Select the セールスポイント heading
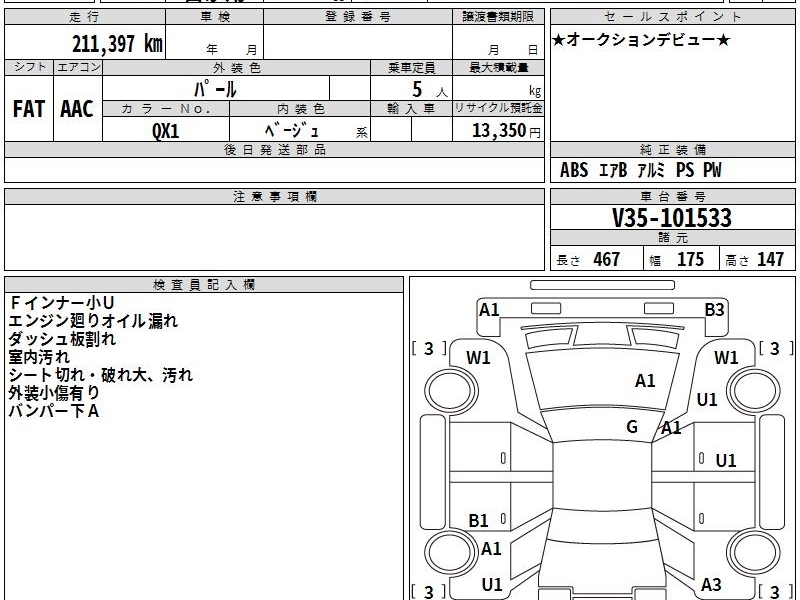 (672, 17)
